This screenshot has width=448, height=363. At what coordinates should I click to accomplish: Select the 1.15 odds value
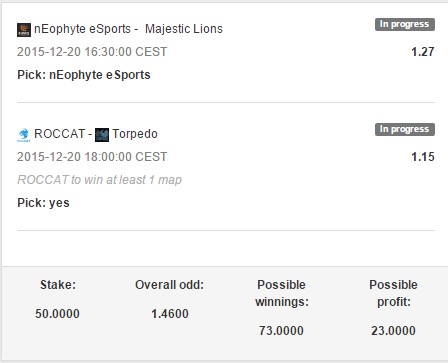423,157
